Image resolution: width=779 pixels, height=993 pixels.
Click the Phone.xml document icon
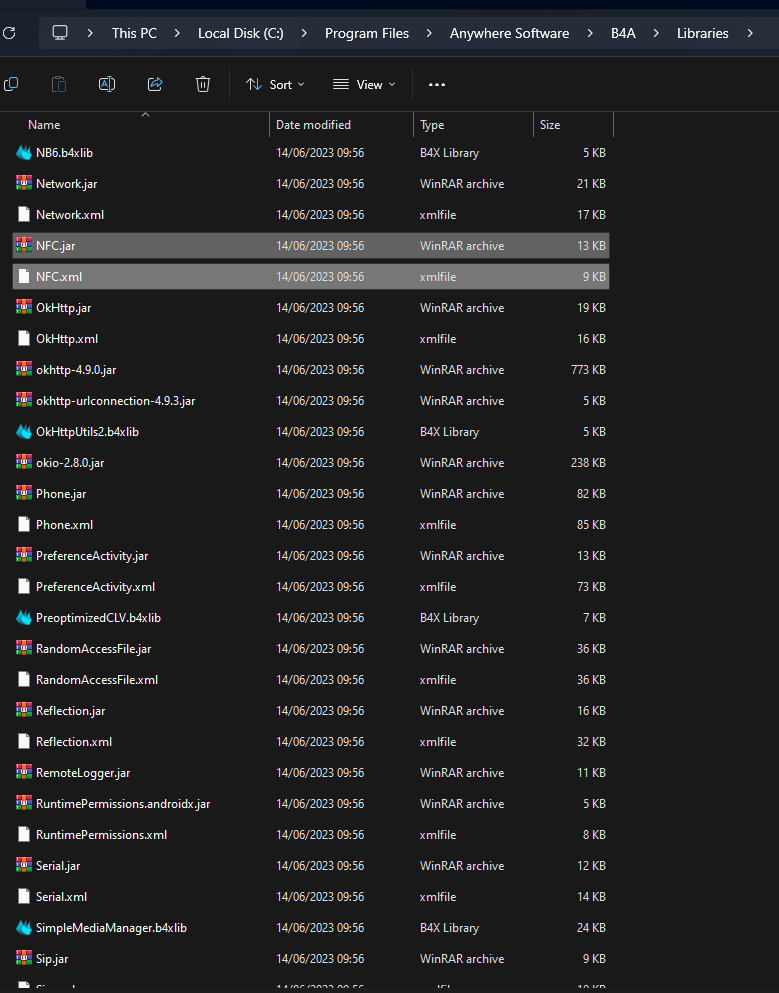click(24, 524)
